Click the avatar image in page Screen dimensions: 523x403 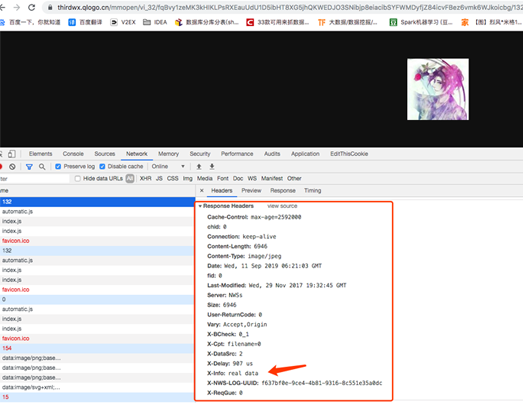(438, 89)
